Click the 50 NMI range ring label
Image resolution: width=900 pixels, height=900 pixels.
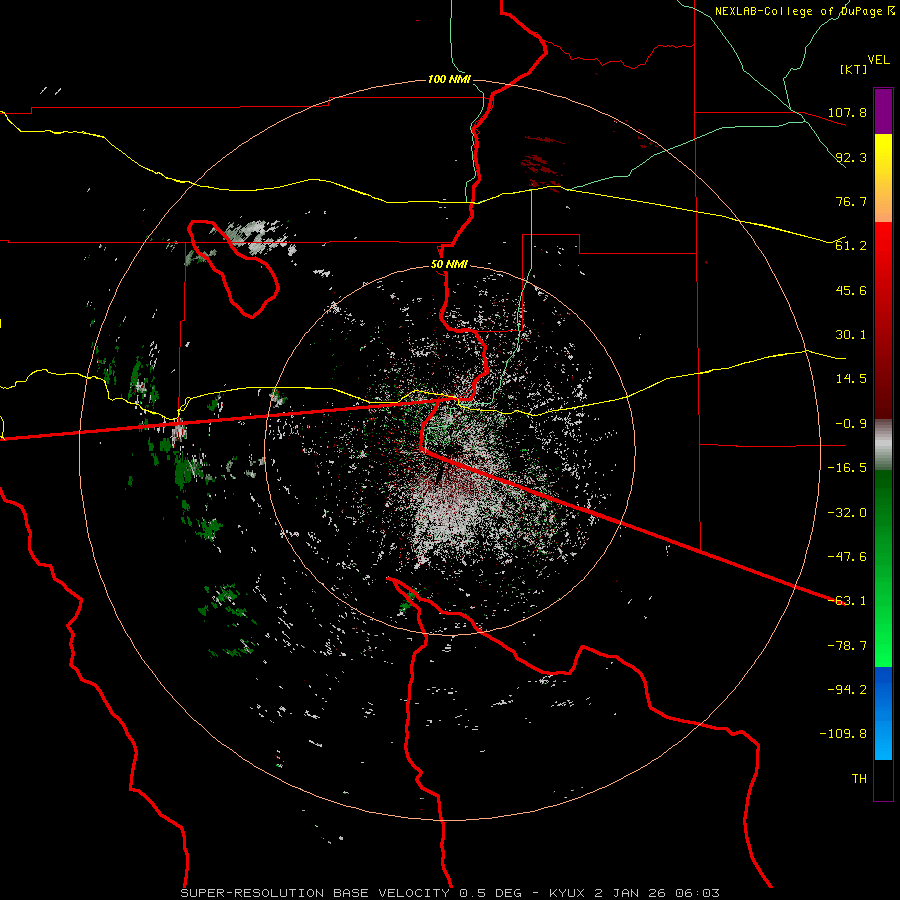[x=449, y=265]
